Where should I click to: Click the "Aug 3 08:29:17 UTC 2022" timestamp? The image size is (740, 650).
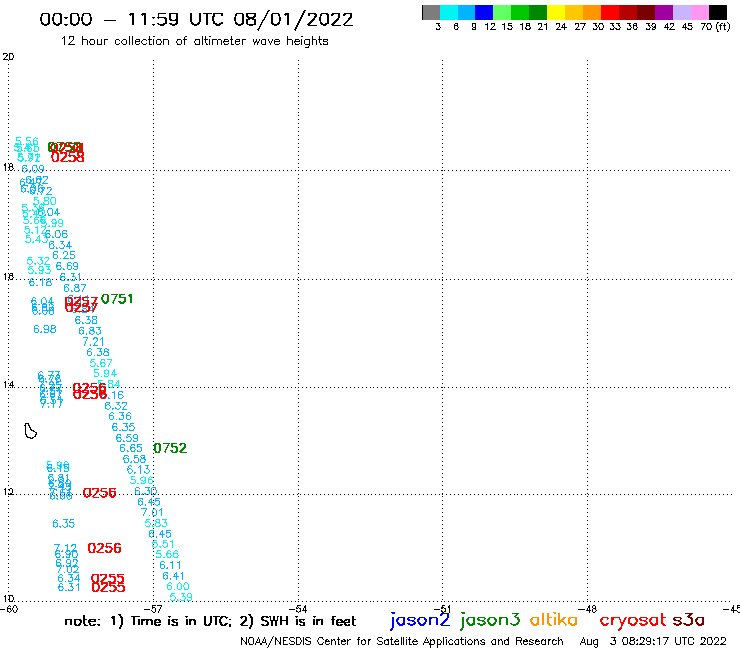(653, 641)
